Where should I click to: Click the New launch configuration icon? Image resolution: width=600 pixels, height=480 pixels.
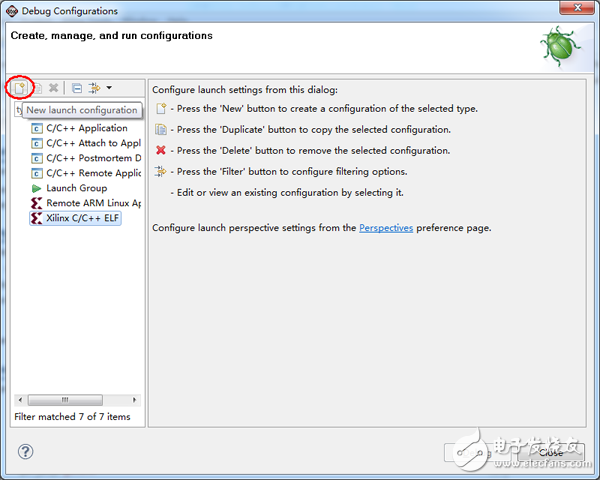tap(19, 88)
